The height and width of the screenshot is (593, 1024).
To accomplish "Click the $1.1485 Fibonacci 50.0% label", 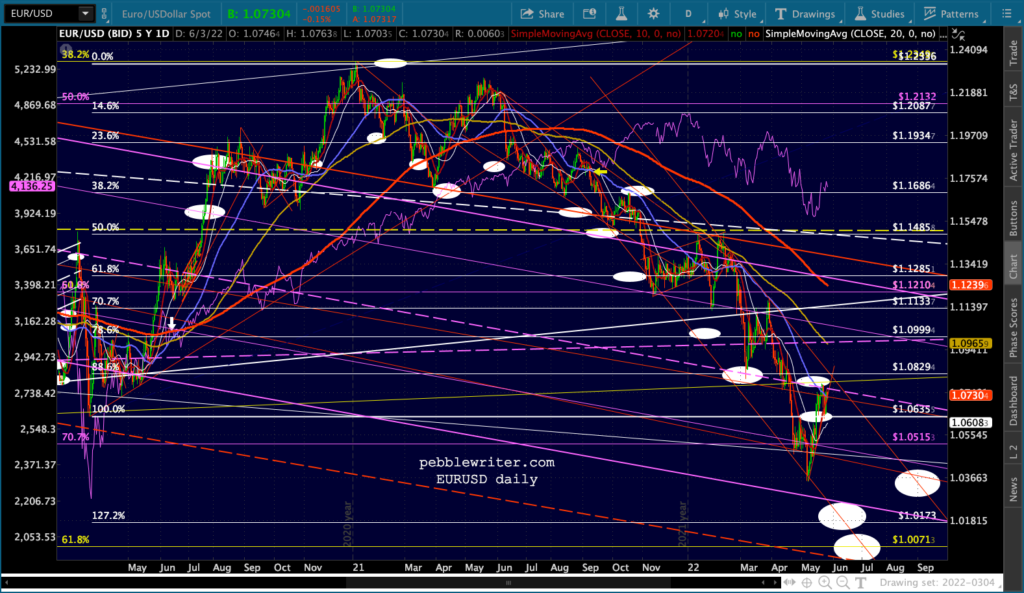I will click(915, 227).
